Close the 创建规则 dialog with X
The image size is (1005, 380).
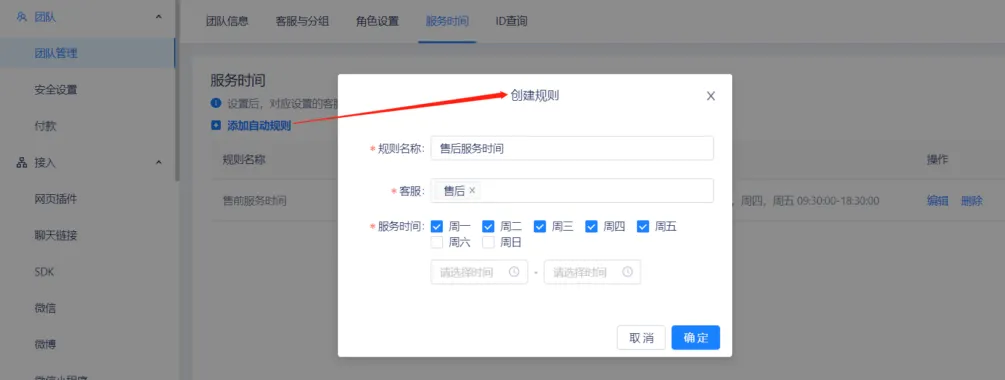[710, 96]
